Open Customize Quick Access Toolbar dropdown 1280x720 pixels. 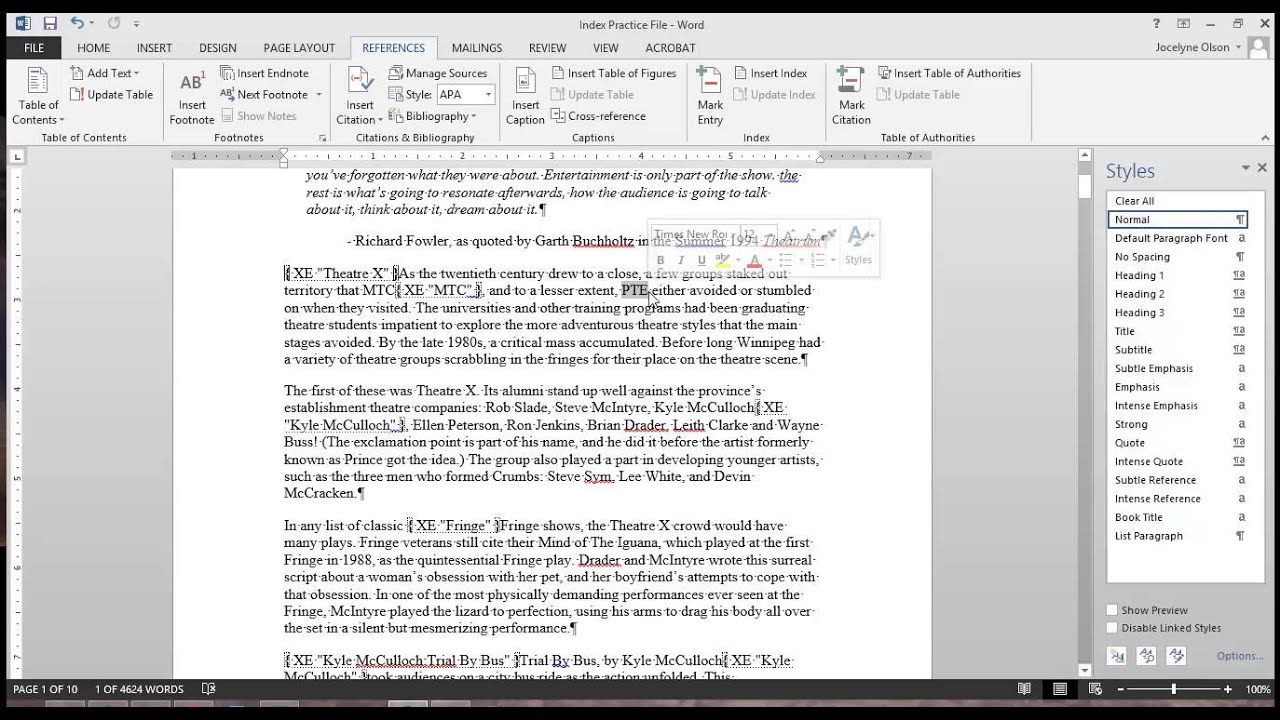tap(137, 23)
